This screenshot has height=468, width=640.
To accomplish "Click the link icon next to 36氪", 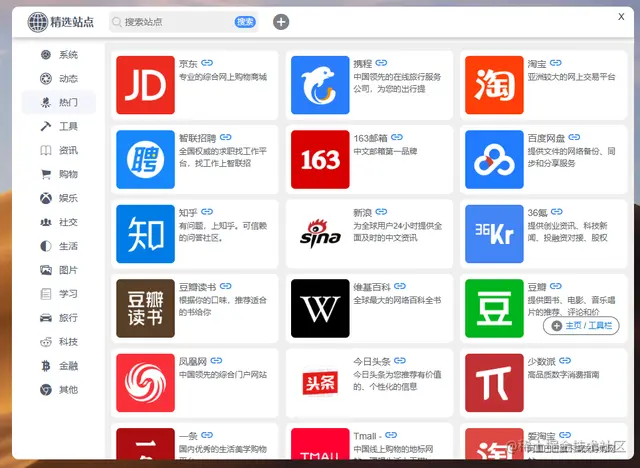I will (x=557, y=212).
